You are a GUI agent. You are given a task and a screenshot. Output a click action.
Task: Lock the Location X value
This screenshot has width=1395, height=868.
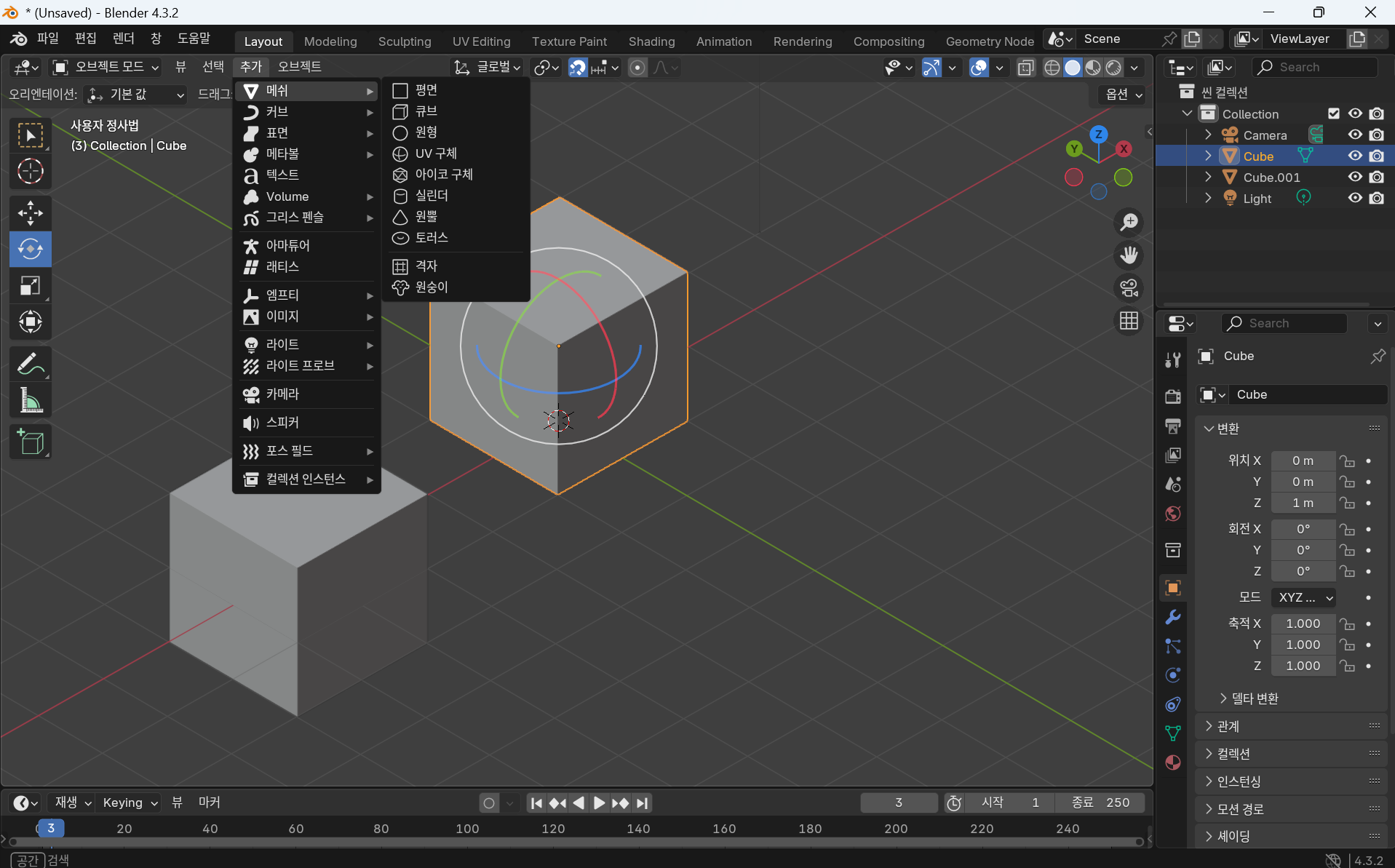[x=1347, y=461]
